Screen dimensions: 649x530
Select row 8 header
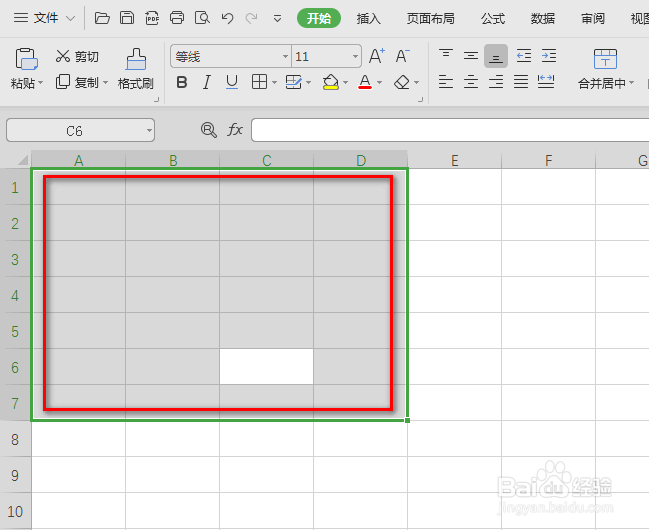click(15, 439)
